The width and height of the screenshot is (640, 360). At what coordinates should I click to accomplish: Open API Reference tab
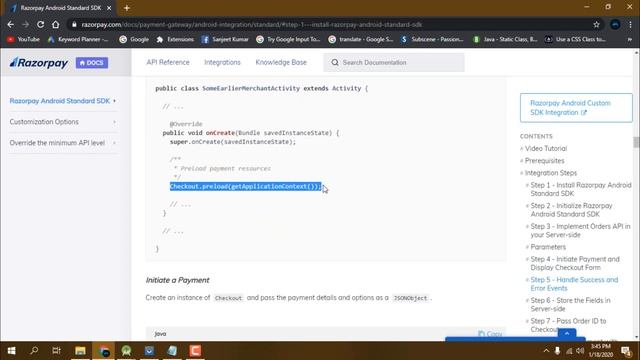(x=168, y=62)
